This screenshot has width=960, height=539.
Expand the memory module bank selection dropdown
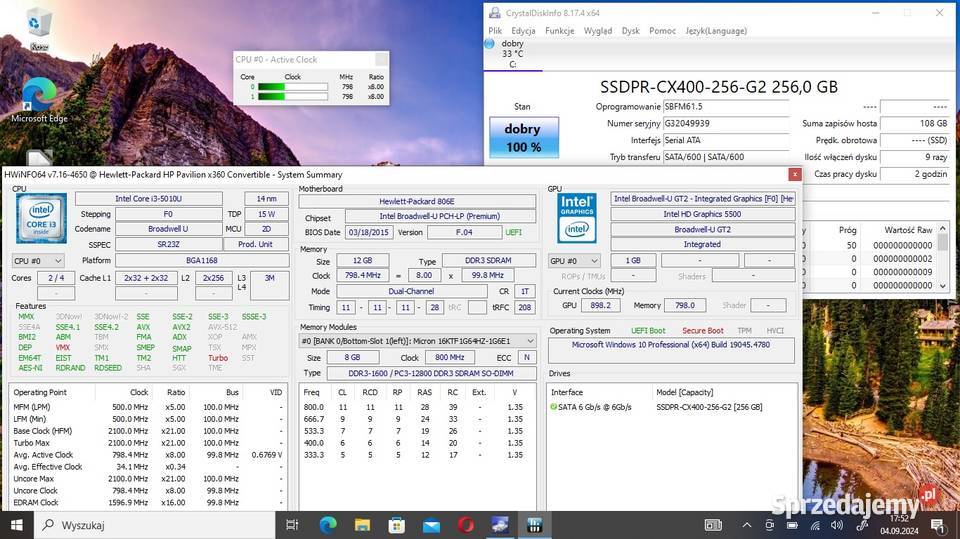click(x=418, y=341)
